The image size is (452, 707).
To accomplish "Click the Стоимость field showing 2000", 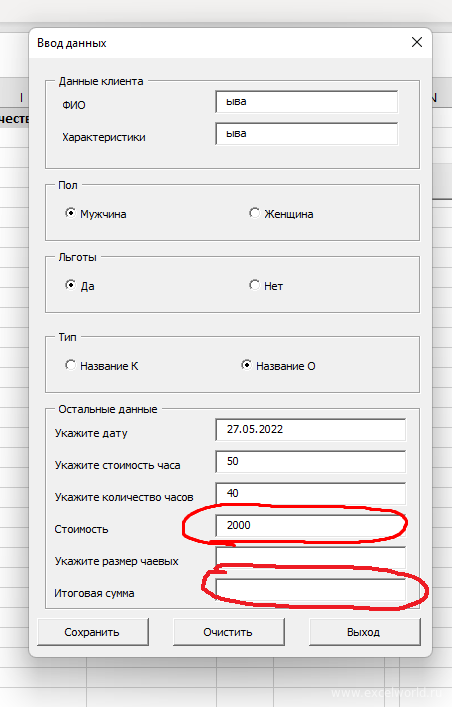I will 310,526.
